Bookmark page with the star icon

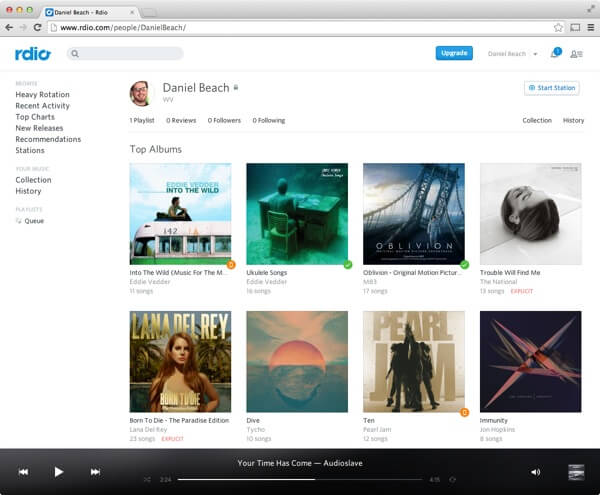558,28
